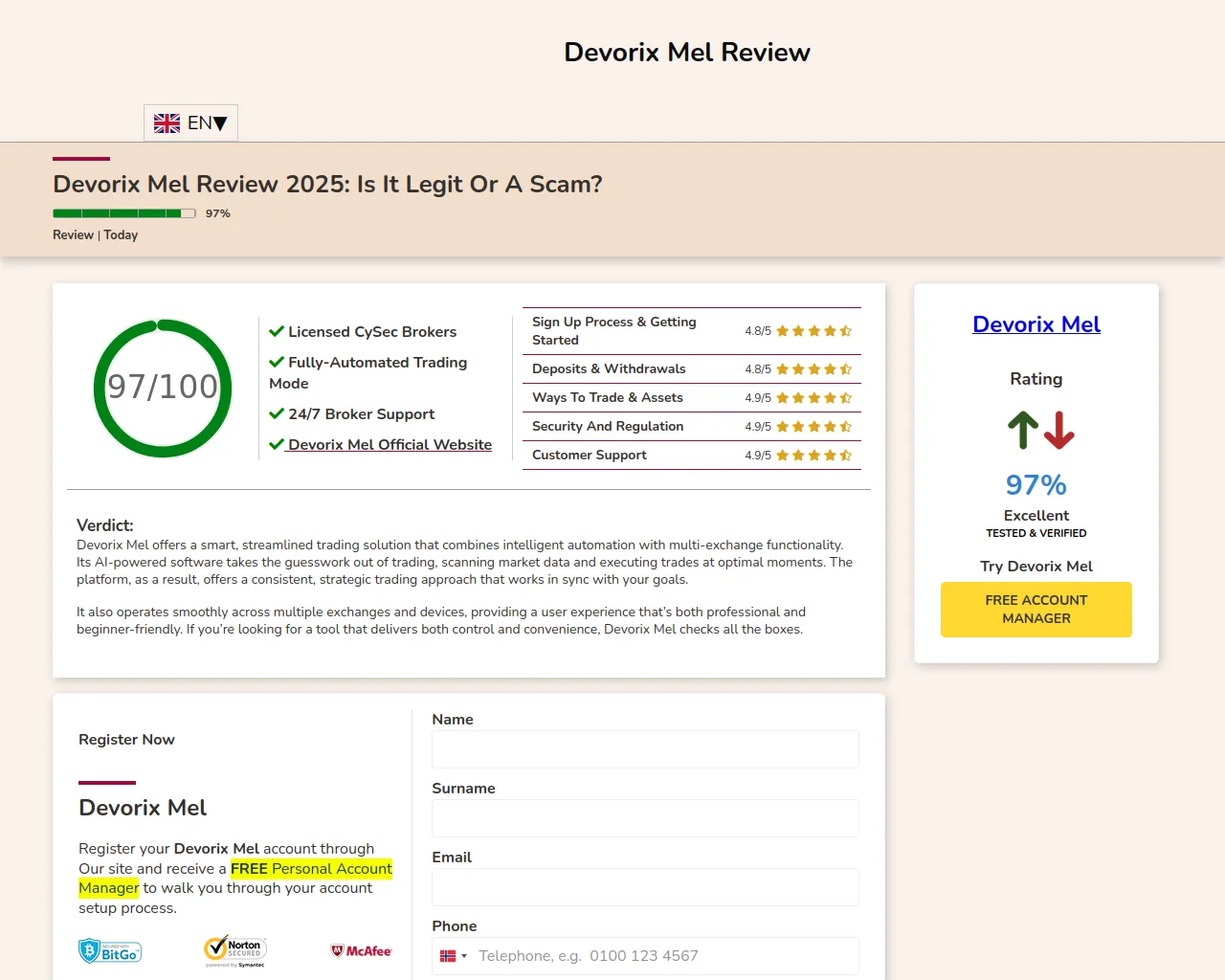Click into the Surname text field

pyautogui.click(x=645, y=818)
